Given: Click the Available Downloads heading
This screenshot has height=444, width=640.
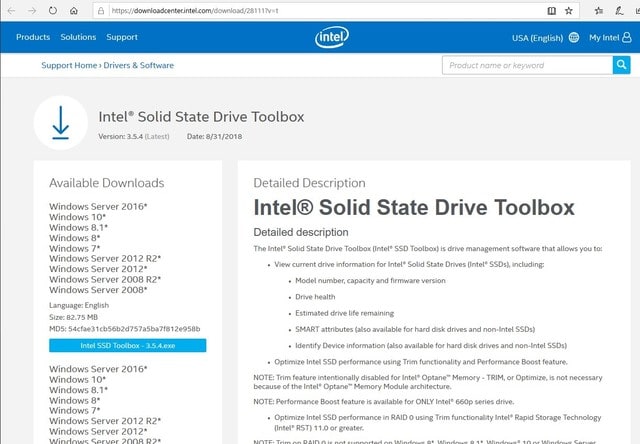Looking at the screenshot, I should [107, 183].
